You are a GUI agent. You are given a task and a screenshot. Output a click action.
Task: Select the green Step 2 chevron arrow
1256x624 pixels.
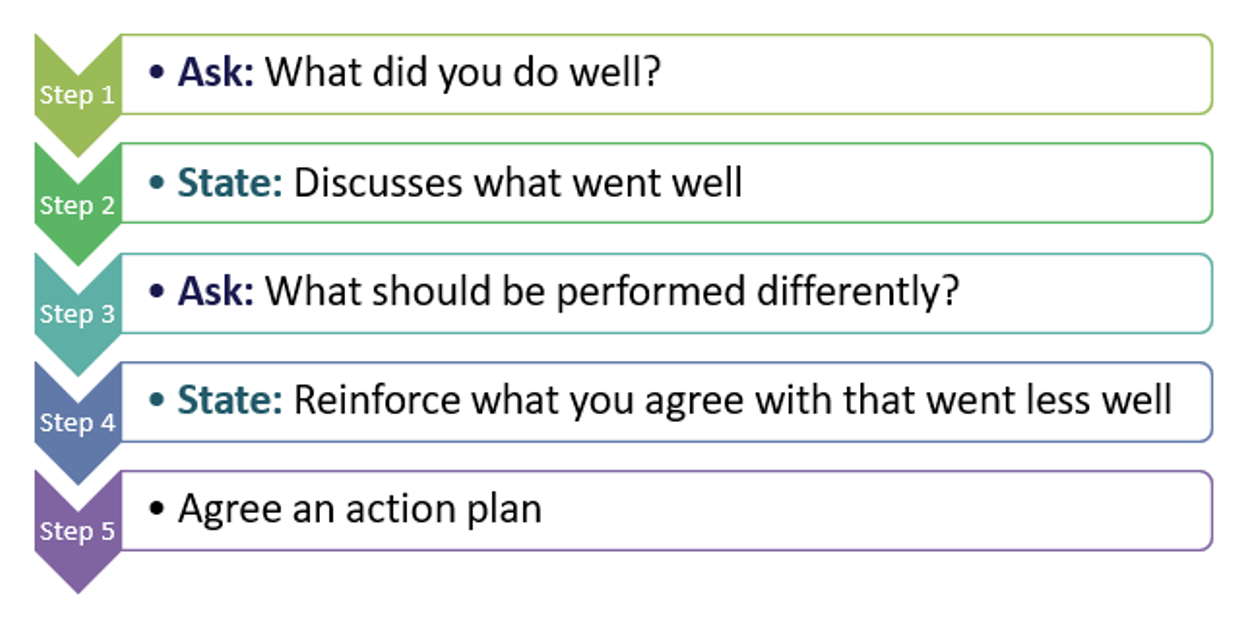pos(77,205)
